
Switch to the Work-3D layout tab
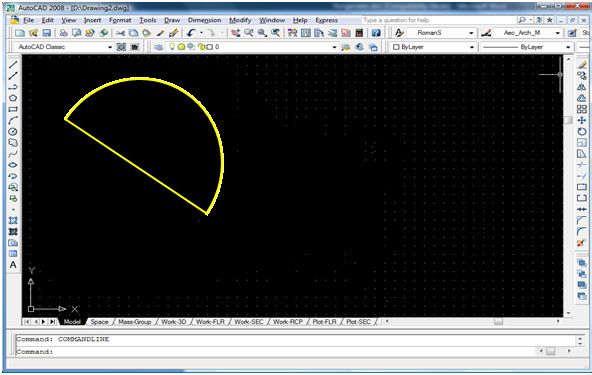tap(174, 322)
